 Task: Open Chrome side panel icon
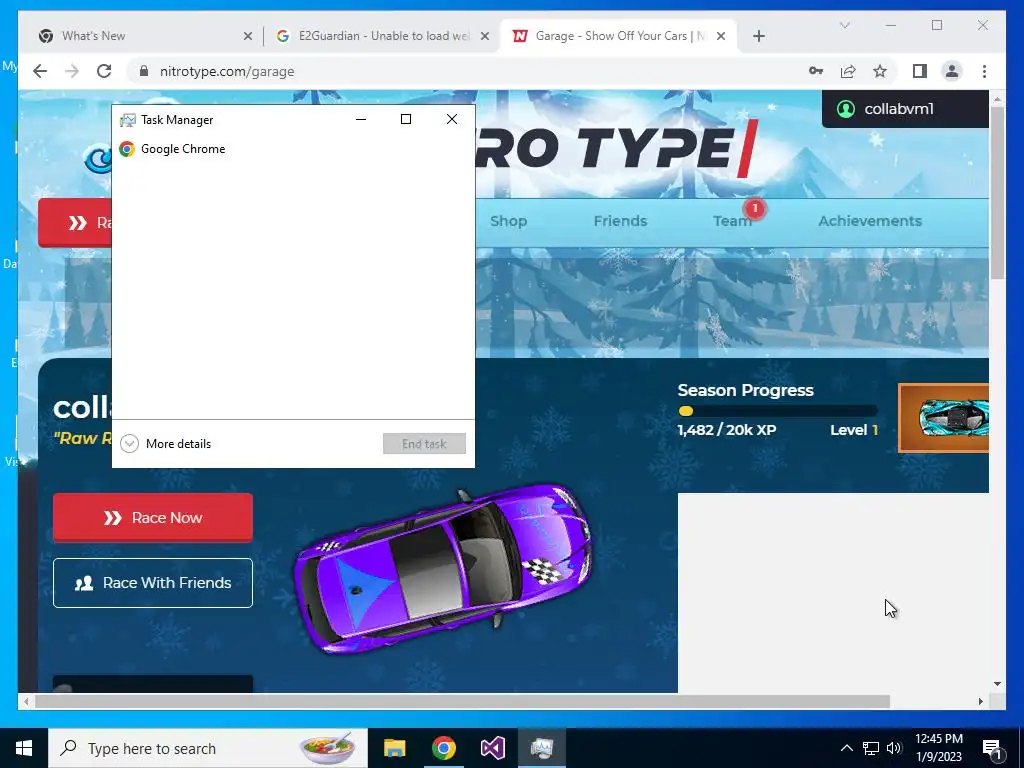(x=920, y=71)
